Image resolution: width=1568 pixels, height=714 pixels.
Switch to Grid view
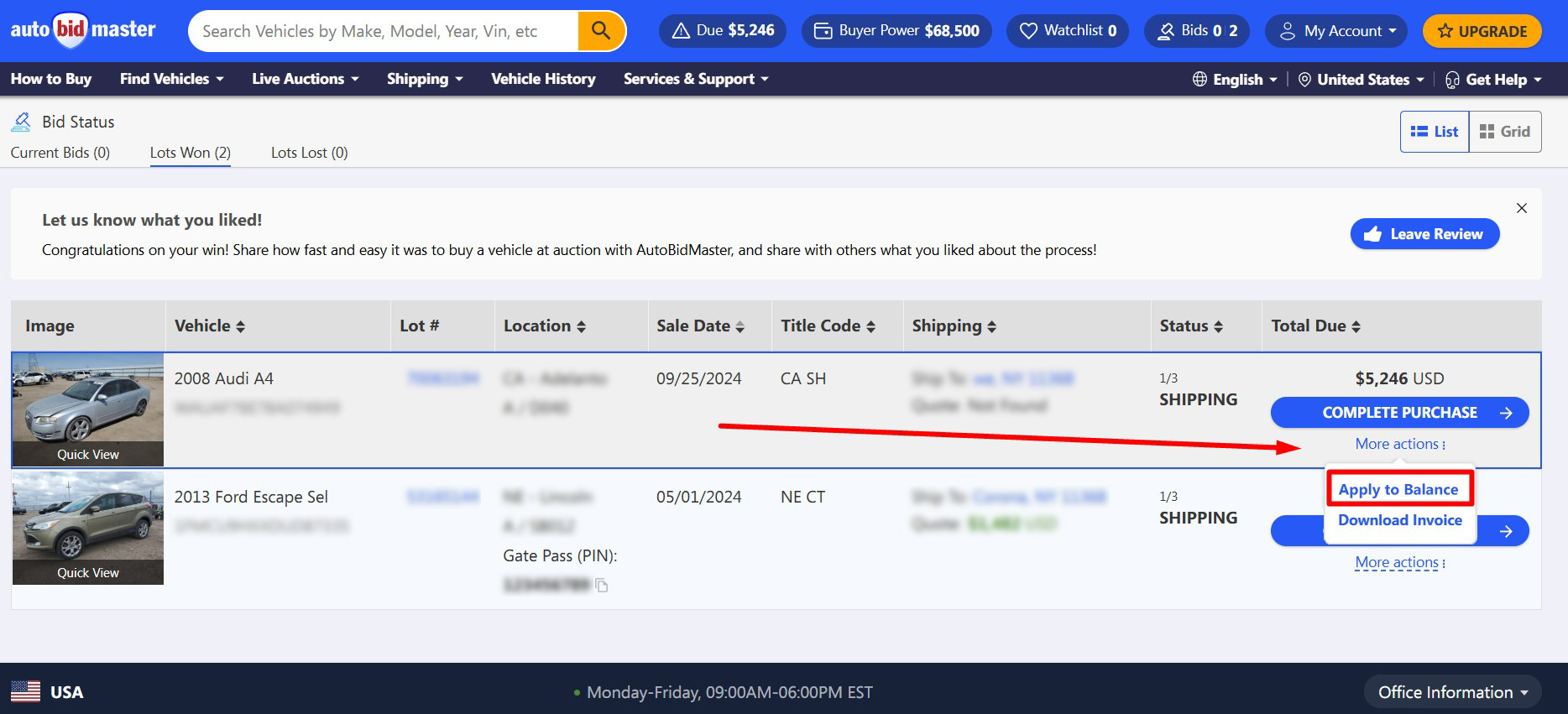click(1504, 132)
